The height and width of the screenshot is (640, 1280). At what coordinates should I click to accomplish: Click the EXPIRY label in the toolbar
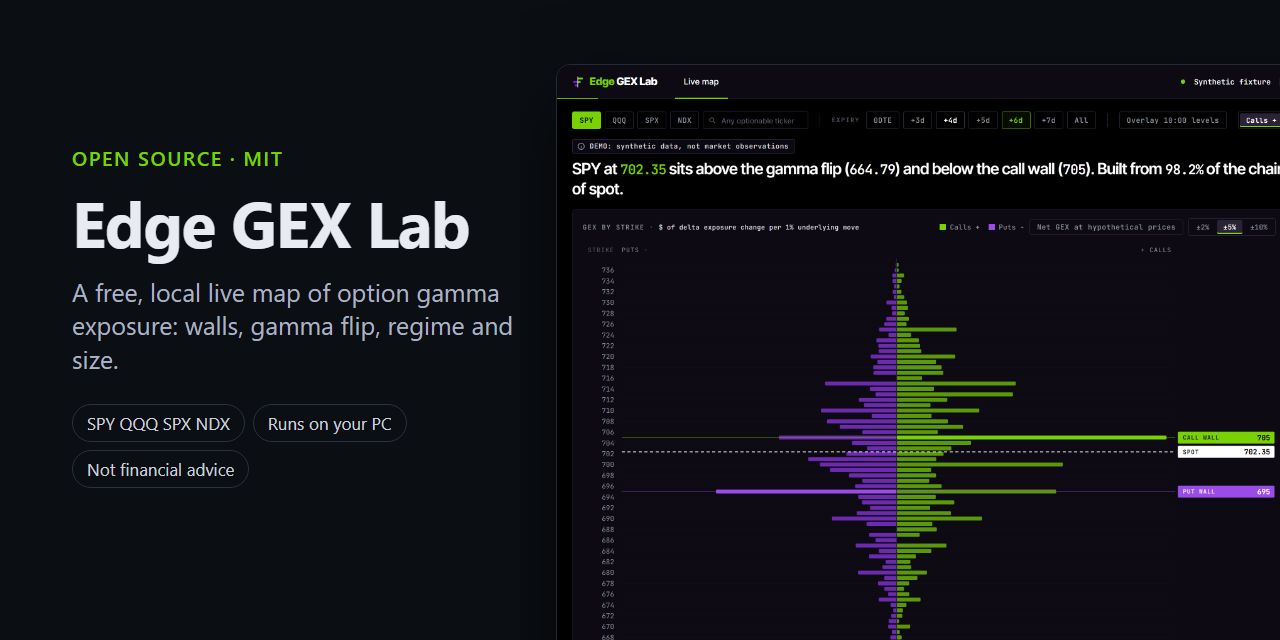point(845,120)
